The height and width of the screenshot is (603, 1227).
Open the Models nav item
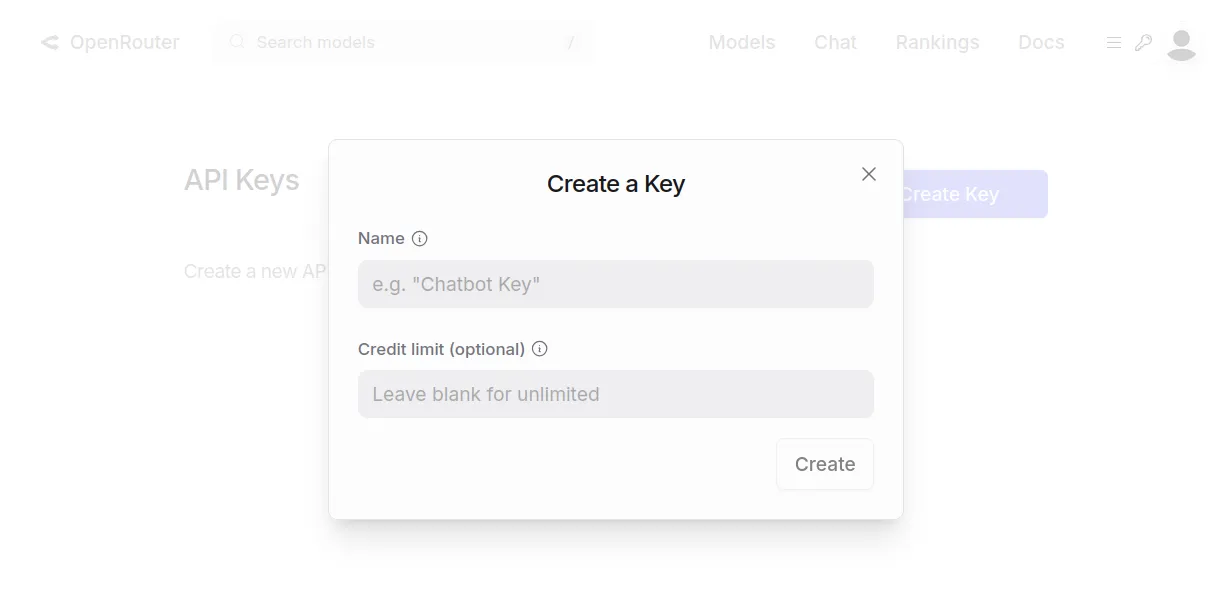coord(742,43)
